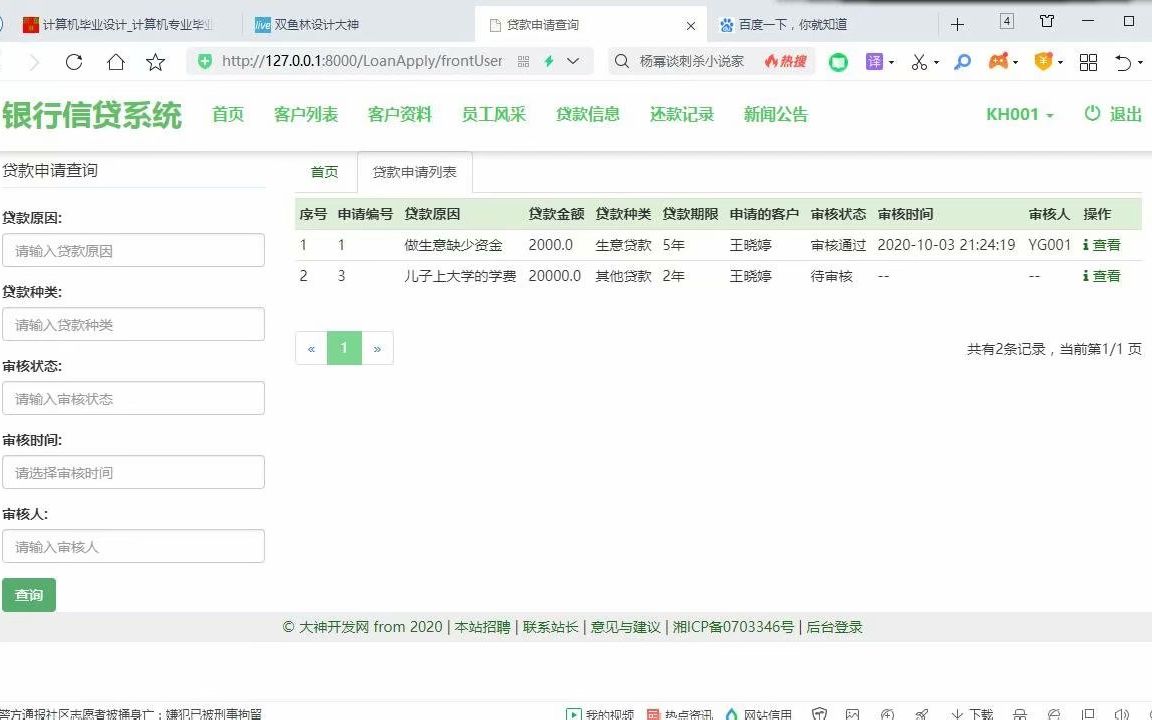Screen dimensions: 1152x720
Task: Open the 贷款种类 dropdown arrow next to translate icon
Action: tap(891, 61)
